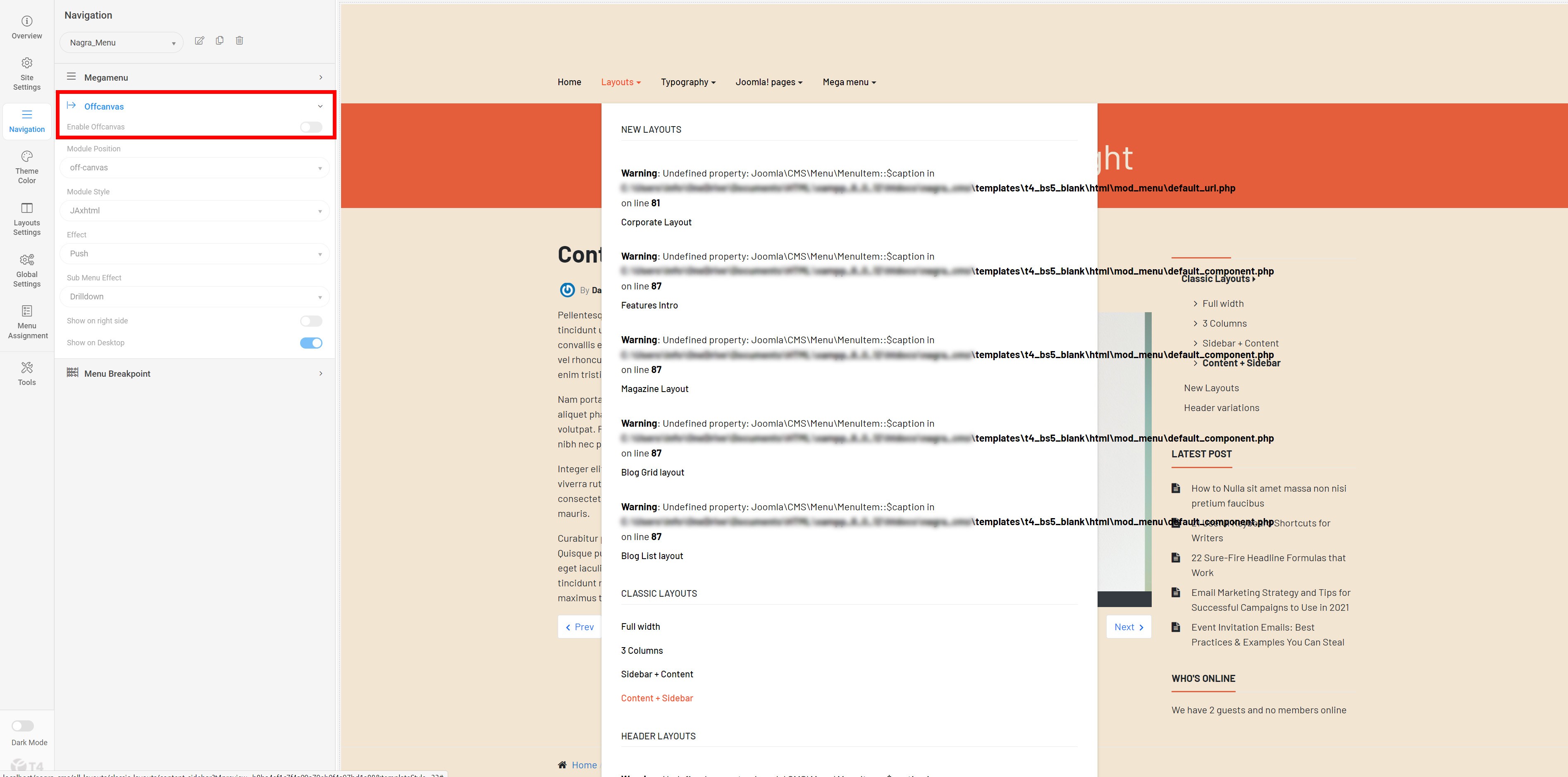Open the Overview sidebar section
Viewport: 1568px width, 777px height.
click(x=27, y=27)
